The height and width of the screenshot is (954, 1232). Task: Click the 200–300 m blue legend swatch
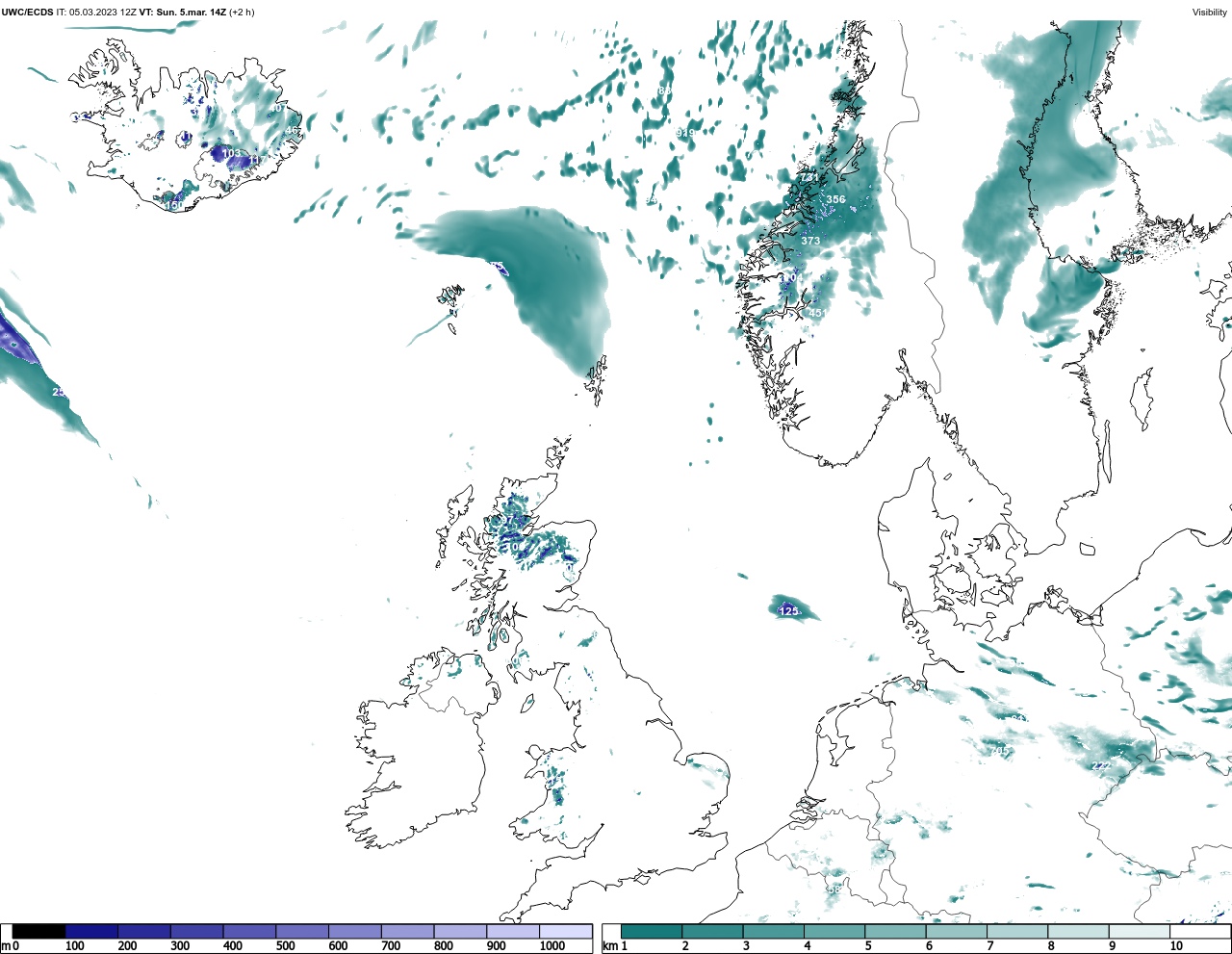tap(144, 931)
